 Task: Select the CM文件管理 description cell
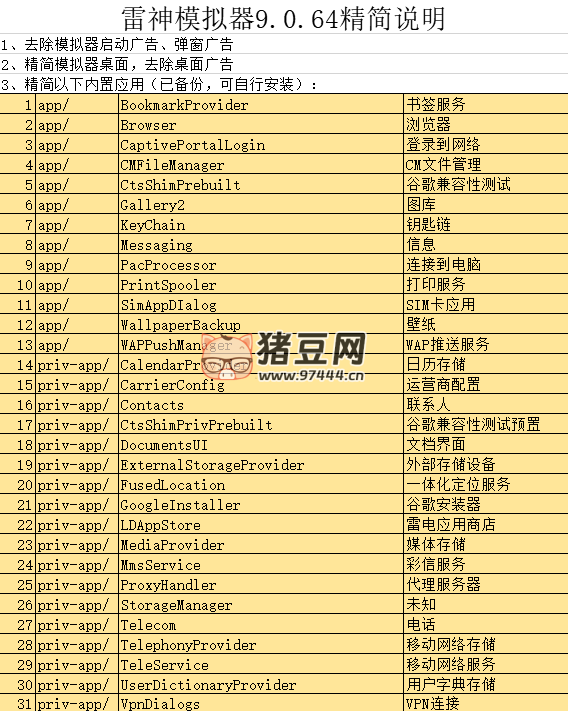tap(486, 164)
